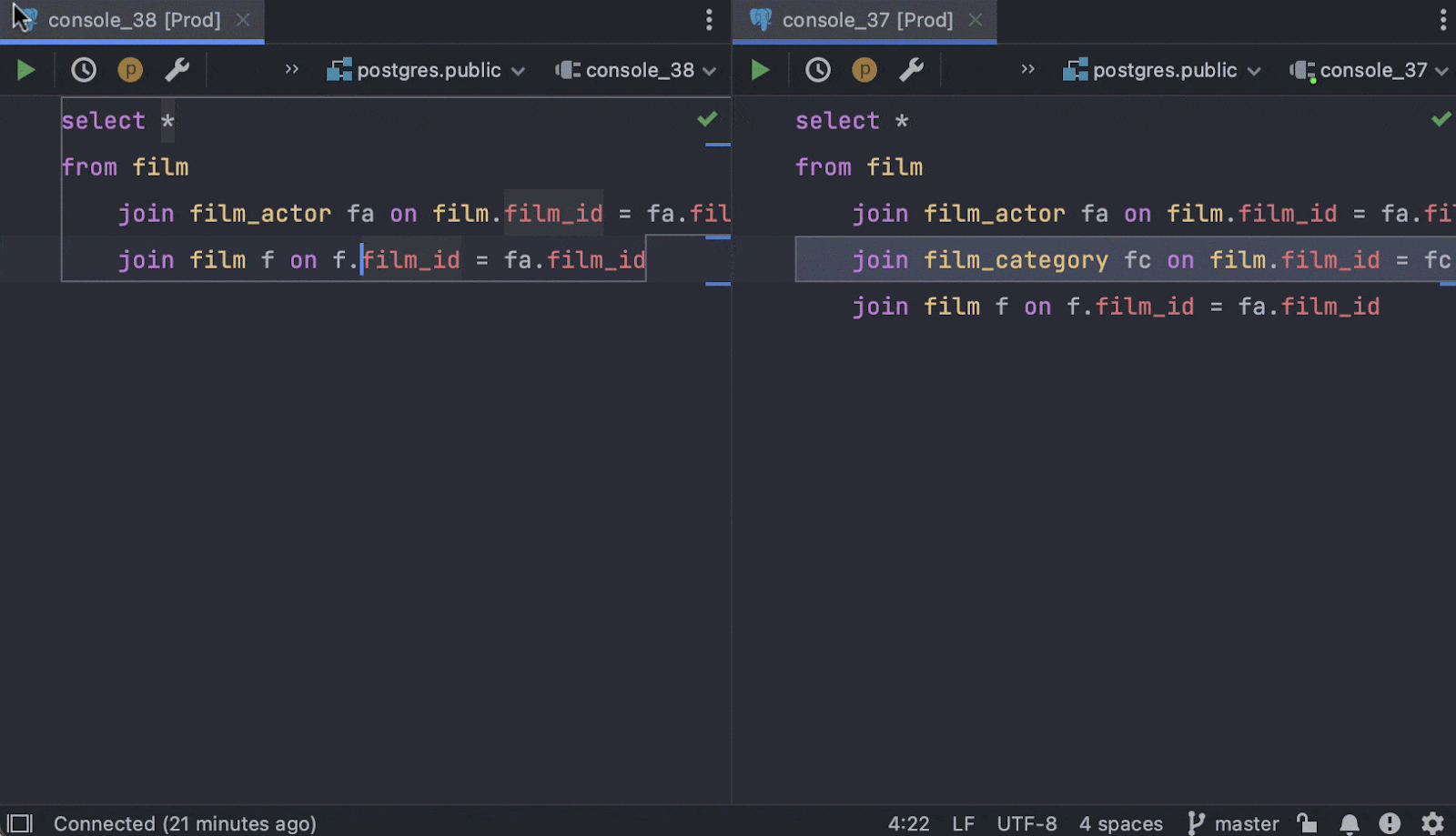Screen dimensions: 1456x836
Task: Toggle playground mode icon in console_37
Action: [864, 70]
